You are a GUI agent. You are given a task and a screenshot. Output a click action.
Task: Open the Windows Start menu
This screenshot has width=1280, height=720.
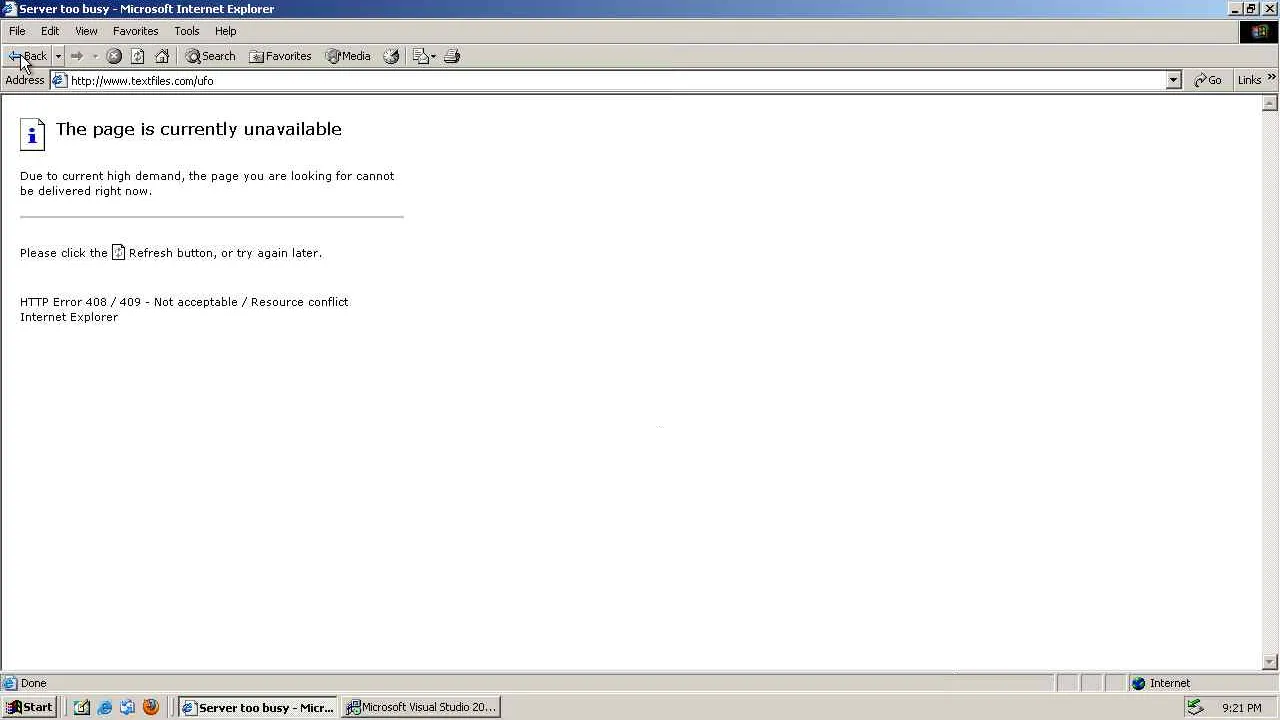pos(29,707)
